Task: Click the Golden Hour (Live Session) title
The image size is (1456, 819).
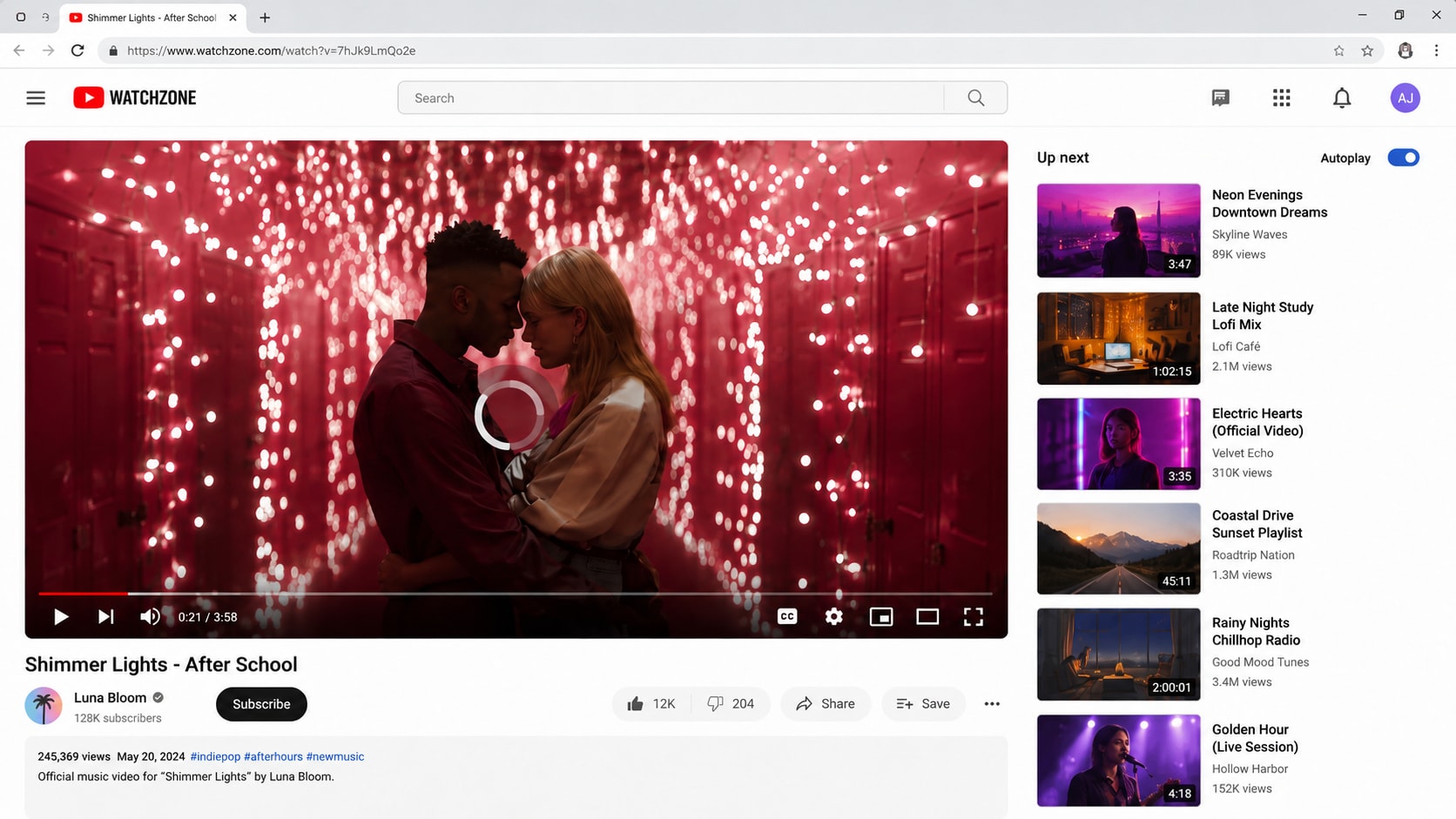Action: [1255, 738]
